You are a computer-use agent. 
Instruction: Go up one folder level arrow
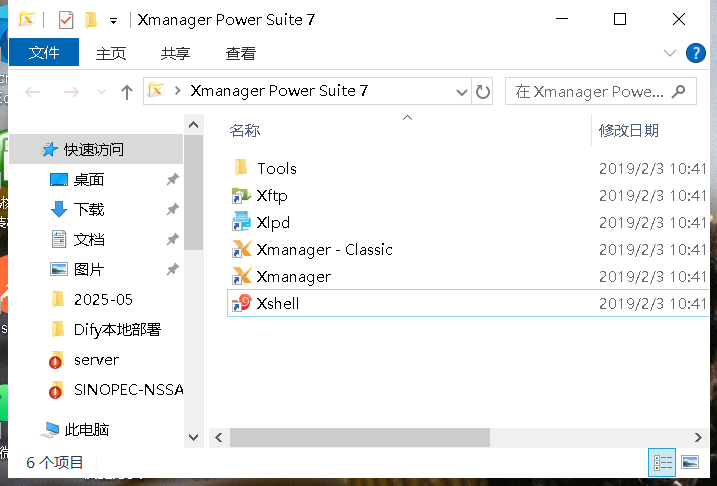click(x=126, y=92)
